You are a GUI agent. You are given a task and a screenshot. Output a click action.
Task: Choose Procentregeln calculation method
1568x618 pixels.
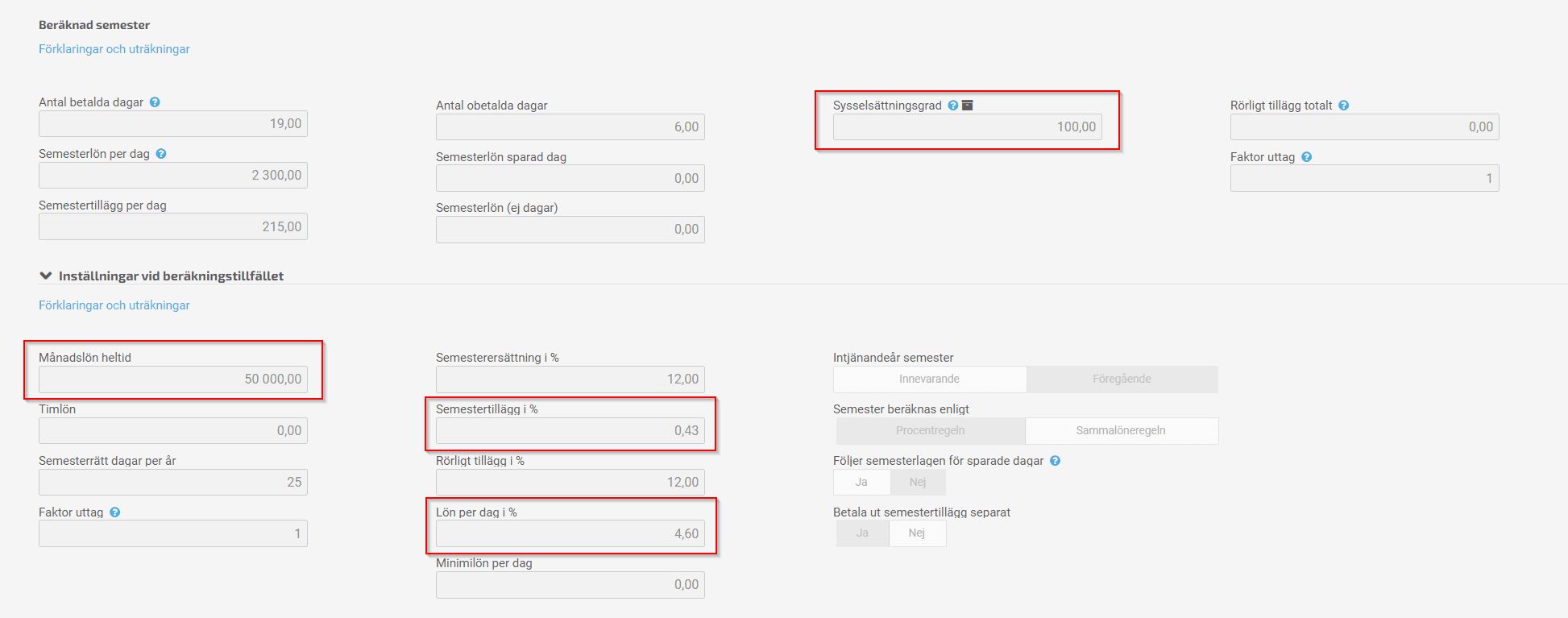[931, 431]
